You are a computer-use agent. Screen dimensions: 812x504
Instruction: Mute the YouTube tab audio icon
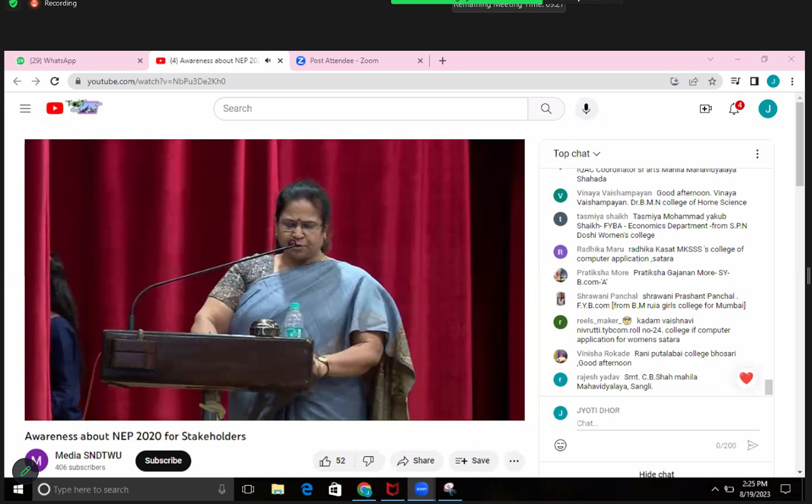coord(267,61)
